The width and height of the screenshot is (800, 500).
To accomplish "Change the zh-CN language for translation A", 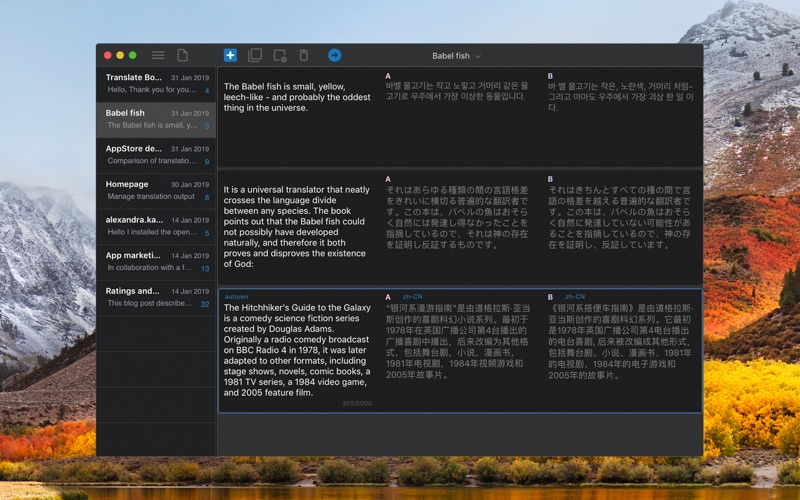I will [x=412, y=297].
